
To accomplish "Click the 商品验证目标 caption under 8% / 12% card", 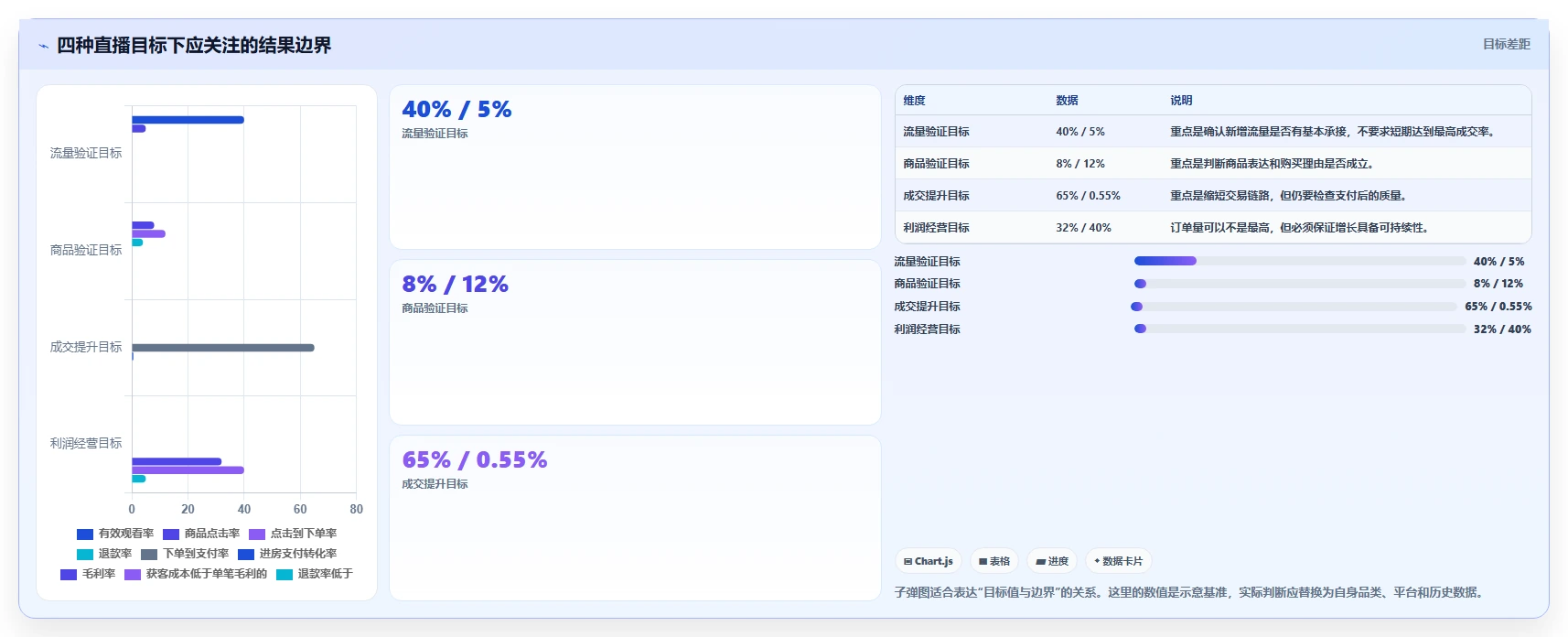I will click(x=435, y=308).
